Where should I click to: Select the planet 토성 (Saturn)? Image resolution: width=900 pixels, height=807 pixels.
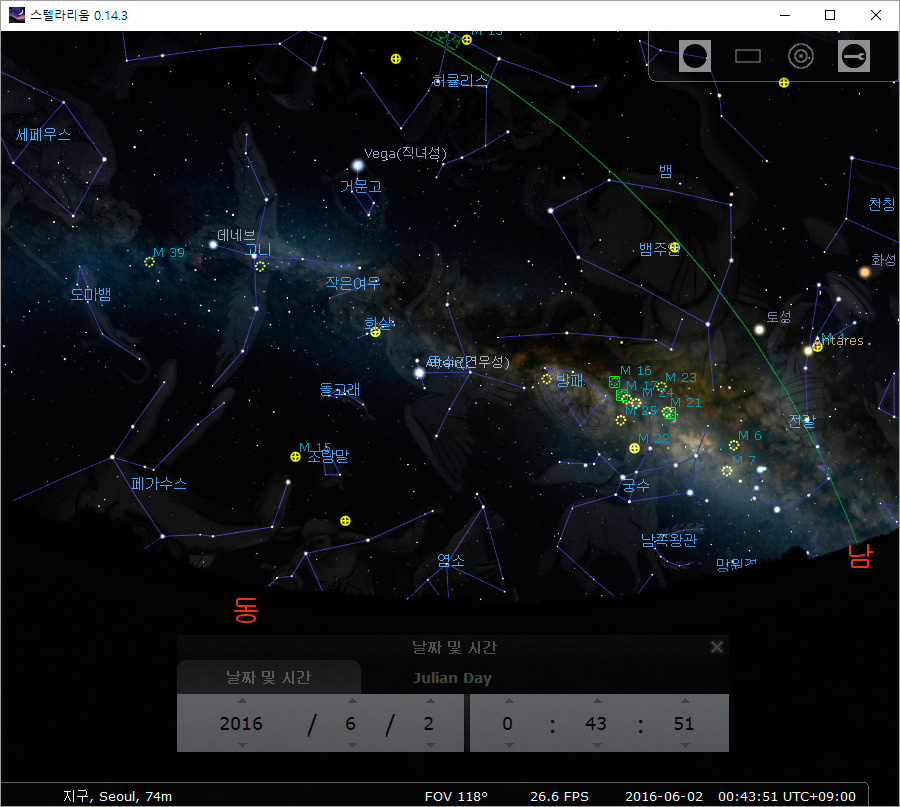coord(759,329)
